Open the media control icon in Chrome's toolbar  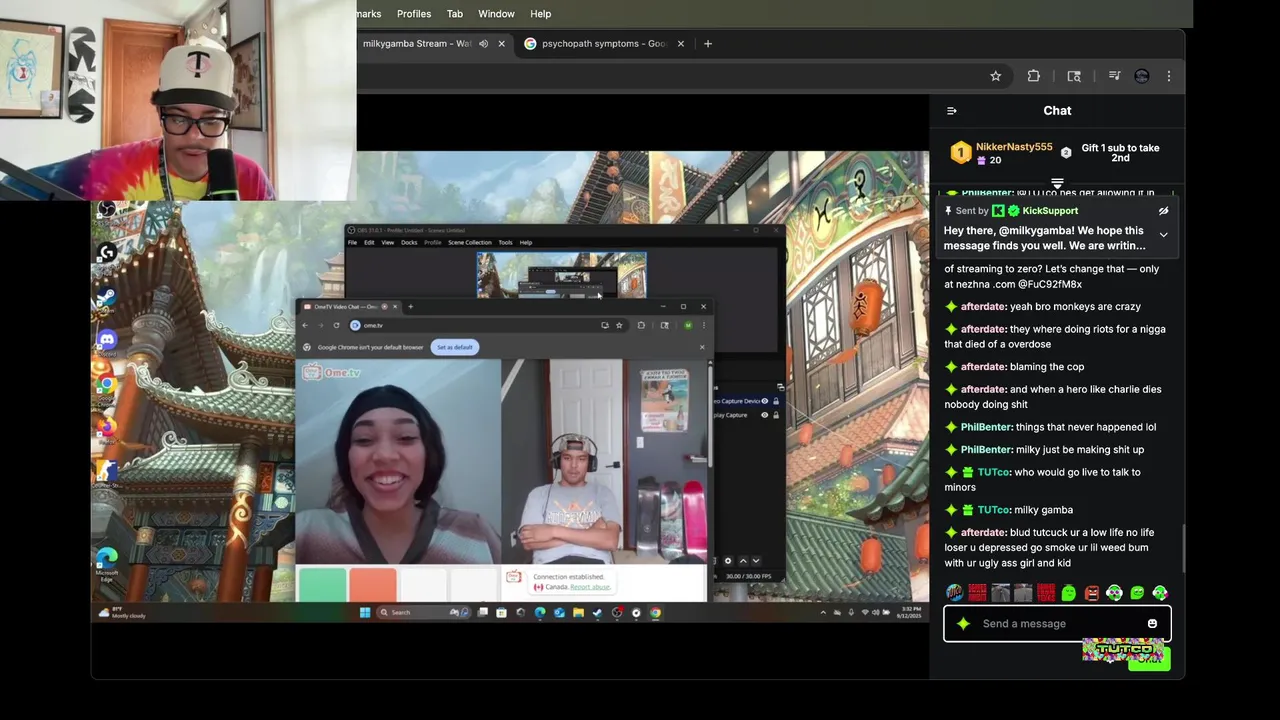[x=1114, y=76]
